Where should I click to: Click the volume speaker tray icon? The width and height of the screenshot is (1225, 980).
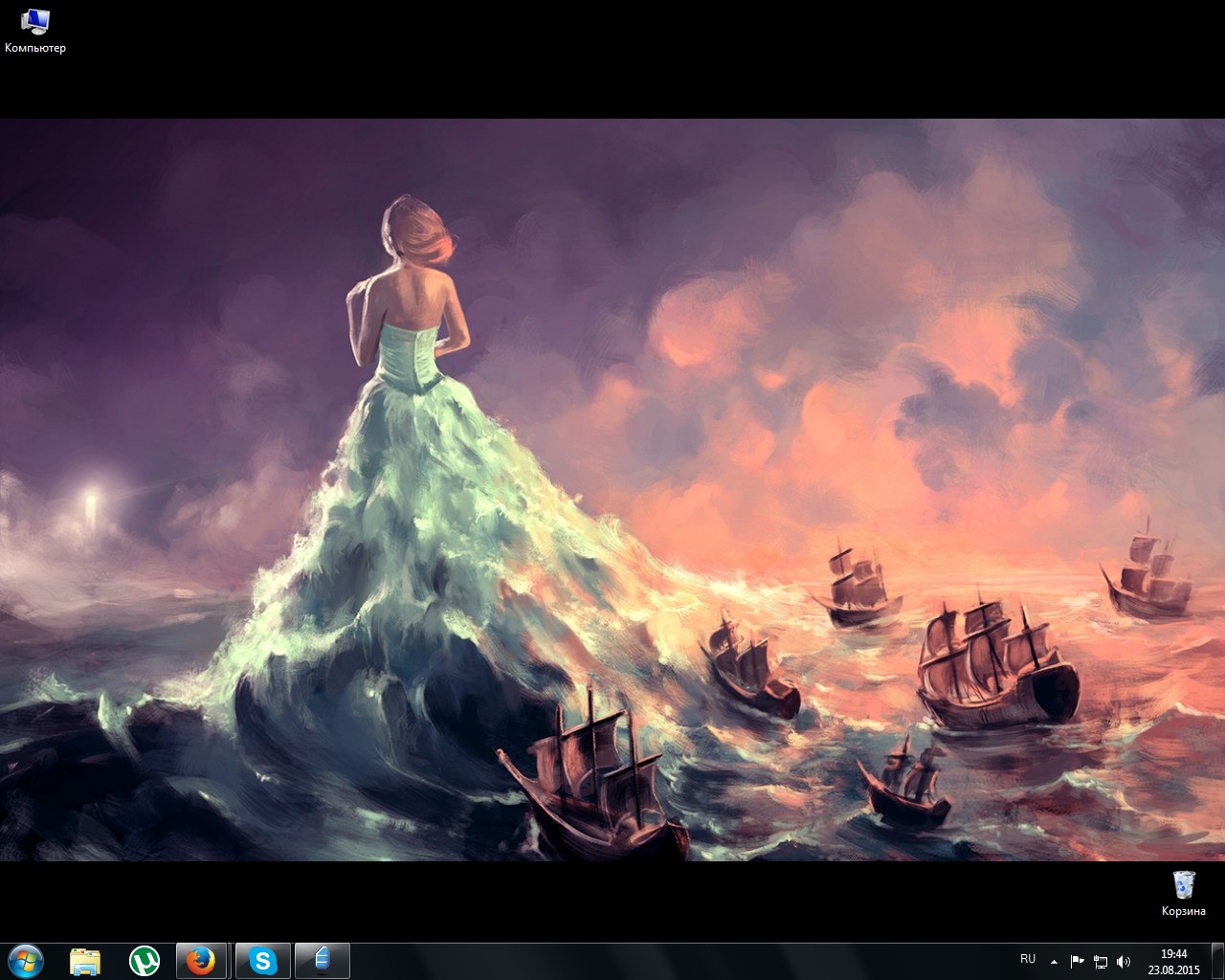click(1124, 961)
